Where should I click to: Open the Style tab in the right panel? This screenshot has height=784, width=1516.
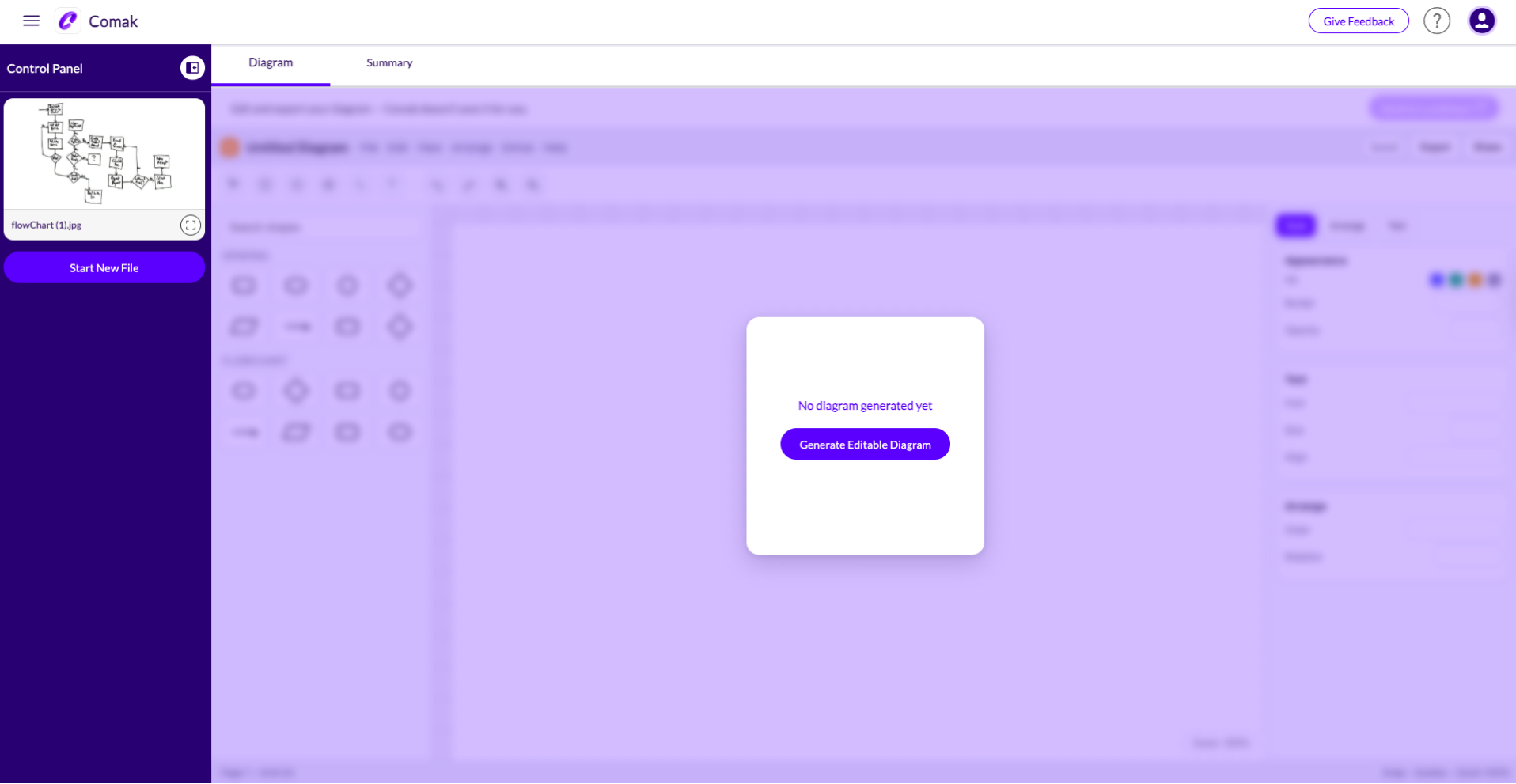(x=1295, y=225)
